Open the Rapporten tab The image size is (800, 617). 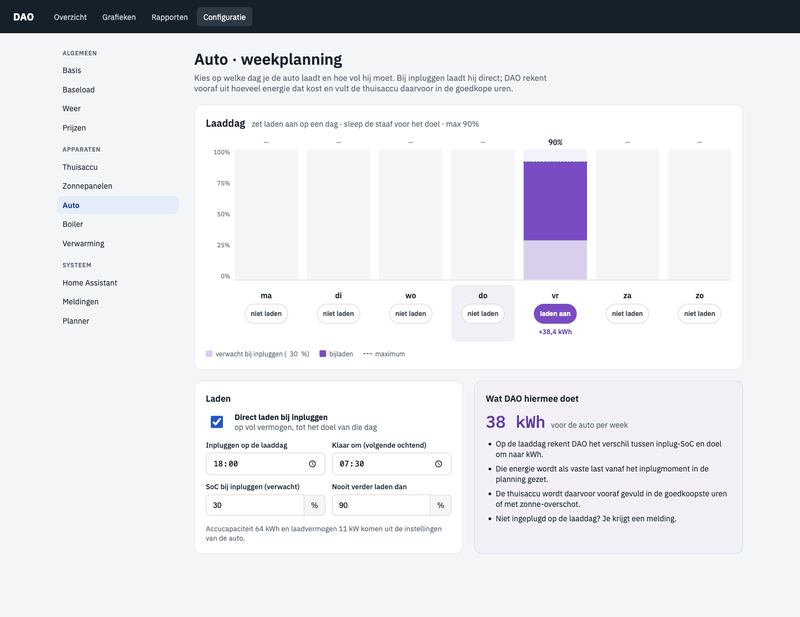(169, 17)
